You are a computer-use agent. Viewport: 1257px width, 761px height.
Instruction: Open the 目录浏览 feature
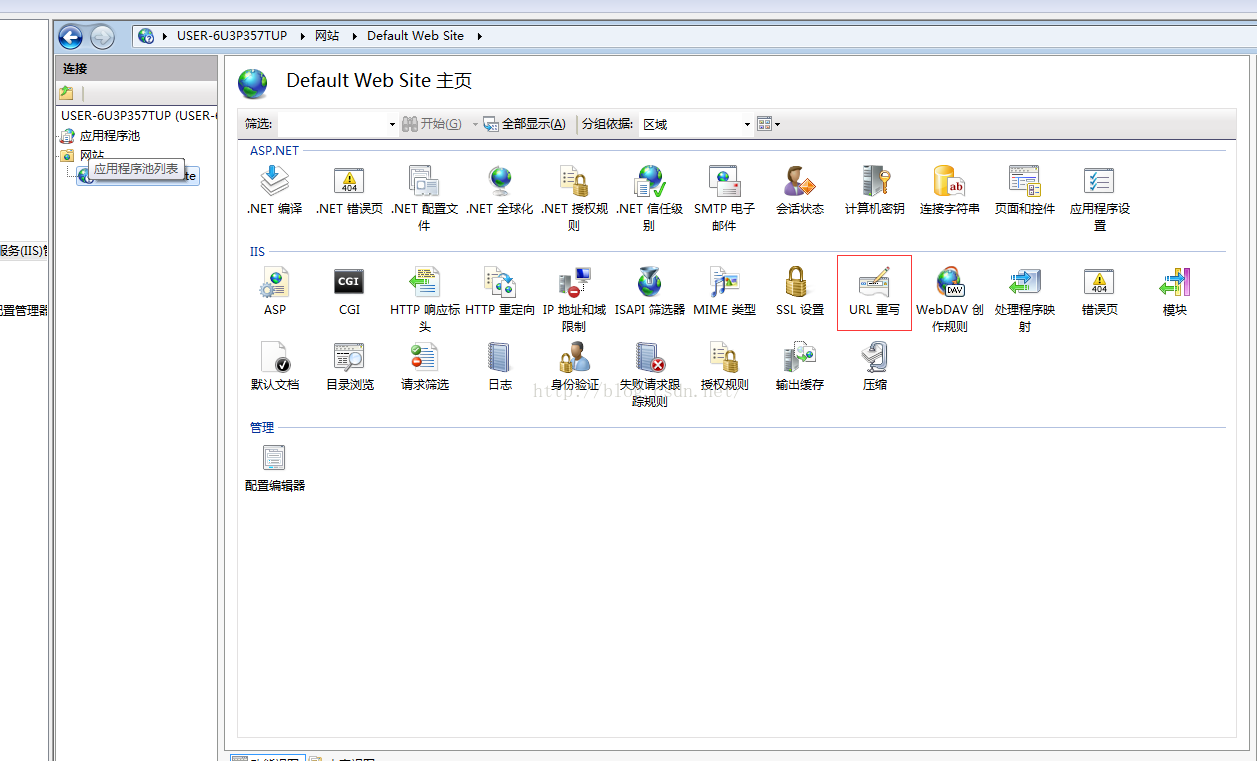349,366
